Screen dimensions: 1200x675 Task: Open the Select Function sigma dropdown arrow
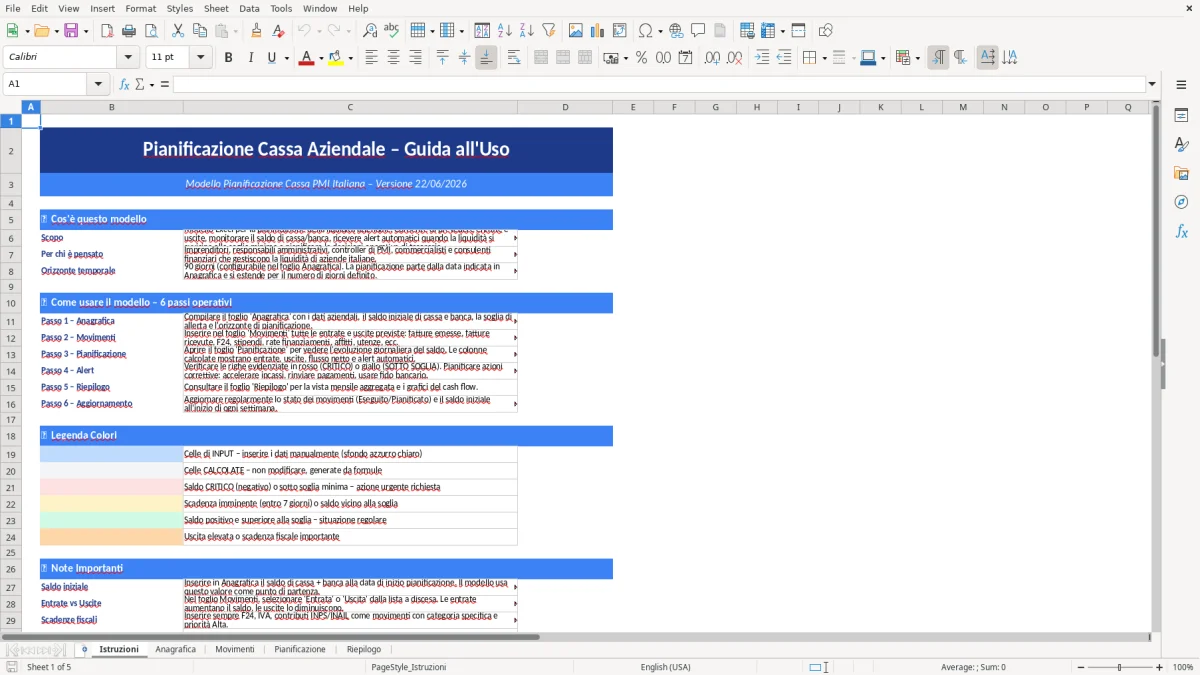tap(152, 84)
